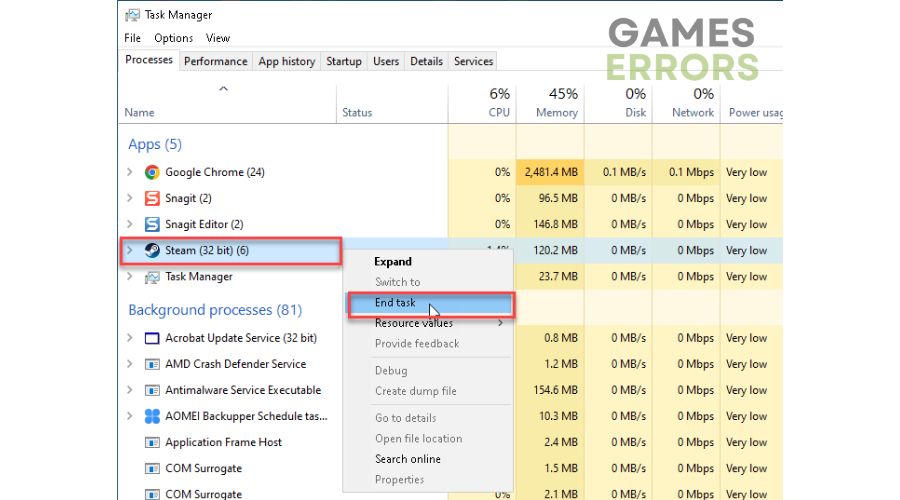Image resolution: width=900 pixels, height=500 pixels.
Task: Click the AOMEI Backupper icon
Action: coord(152,416)
